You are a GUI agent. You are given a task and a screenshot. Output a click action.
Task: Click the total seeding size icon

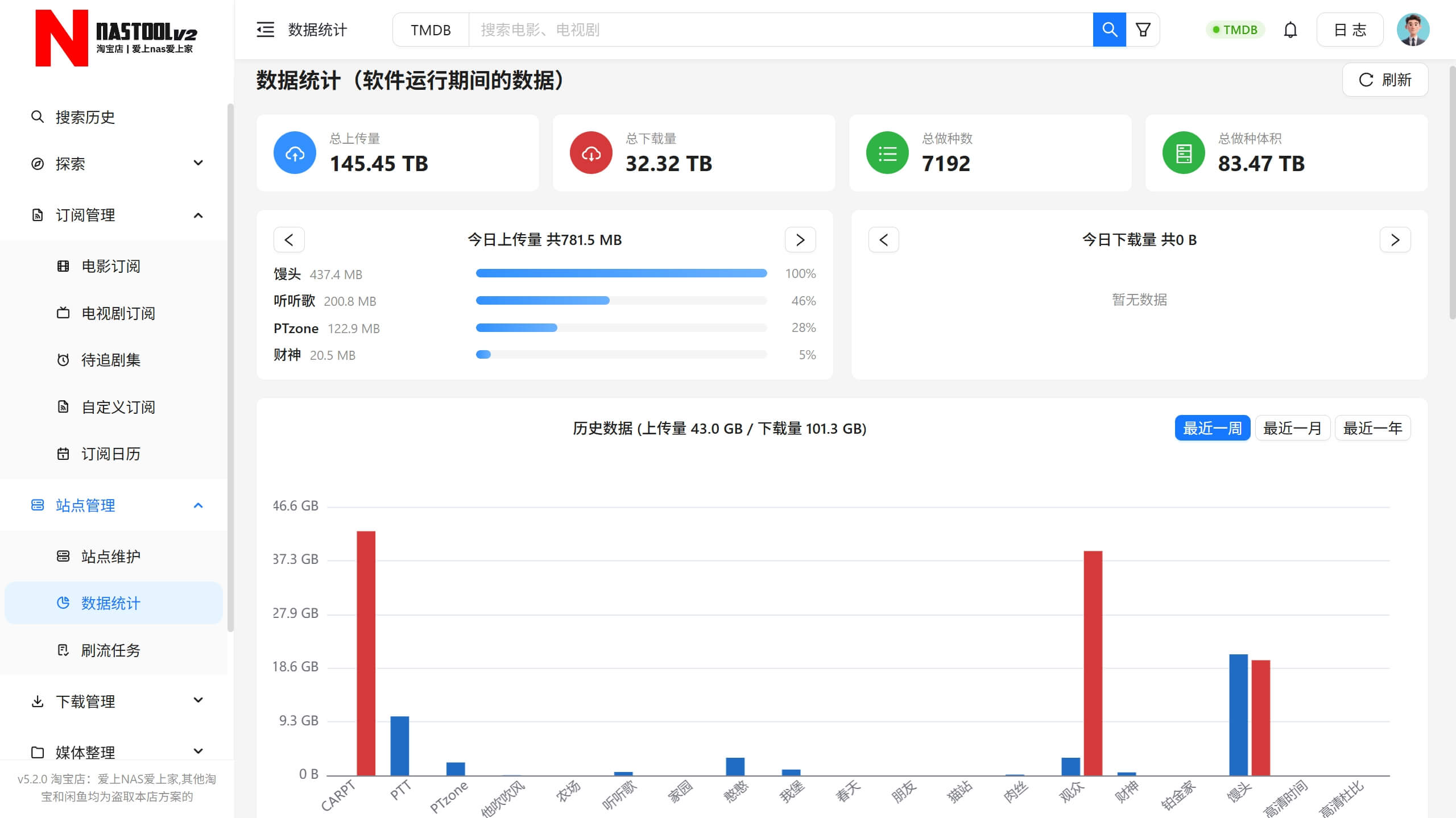[x=1184, y=153]
